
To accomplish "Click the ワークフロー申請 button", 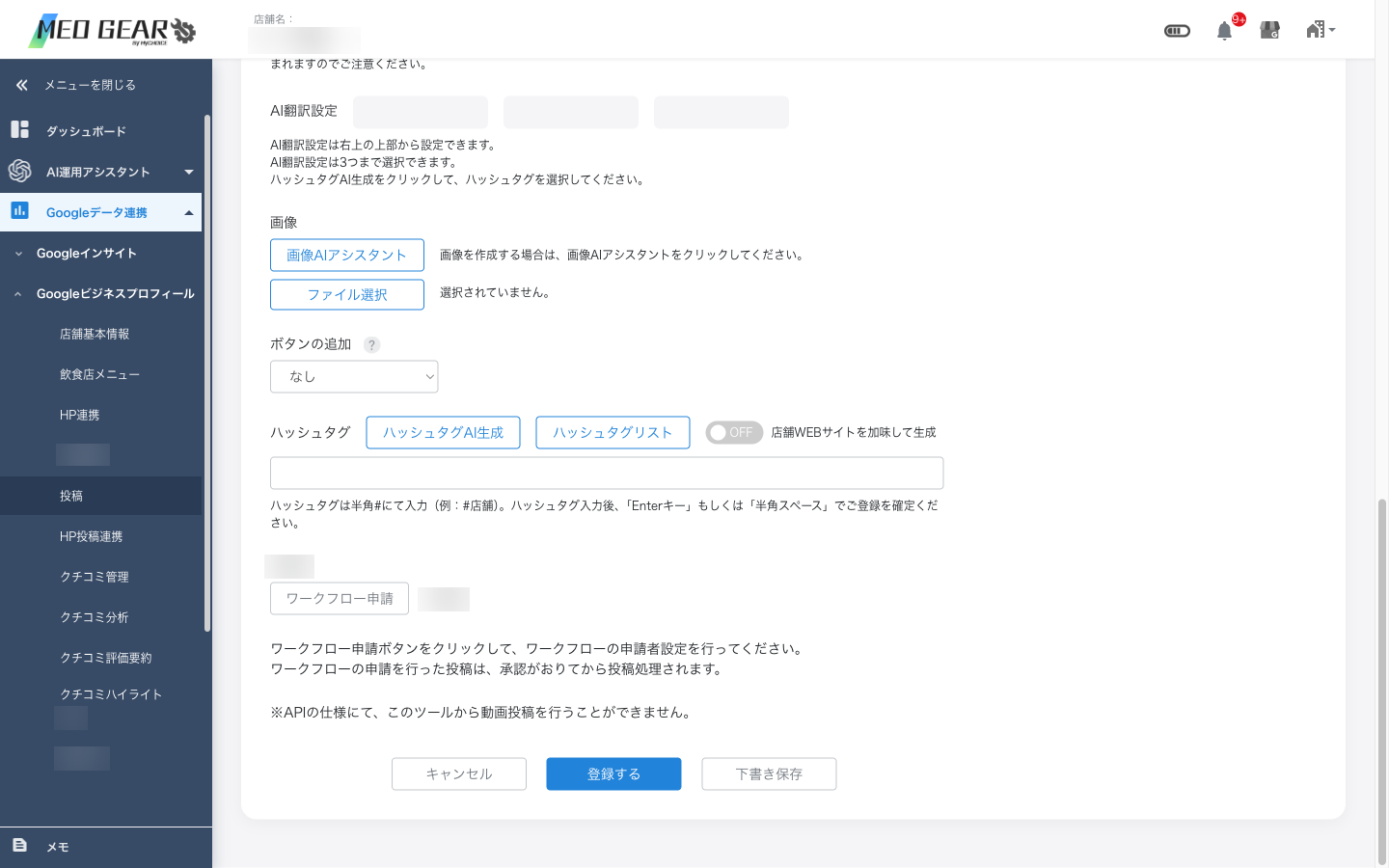I will pos(340,598).
